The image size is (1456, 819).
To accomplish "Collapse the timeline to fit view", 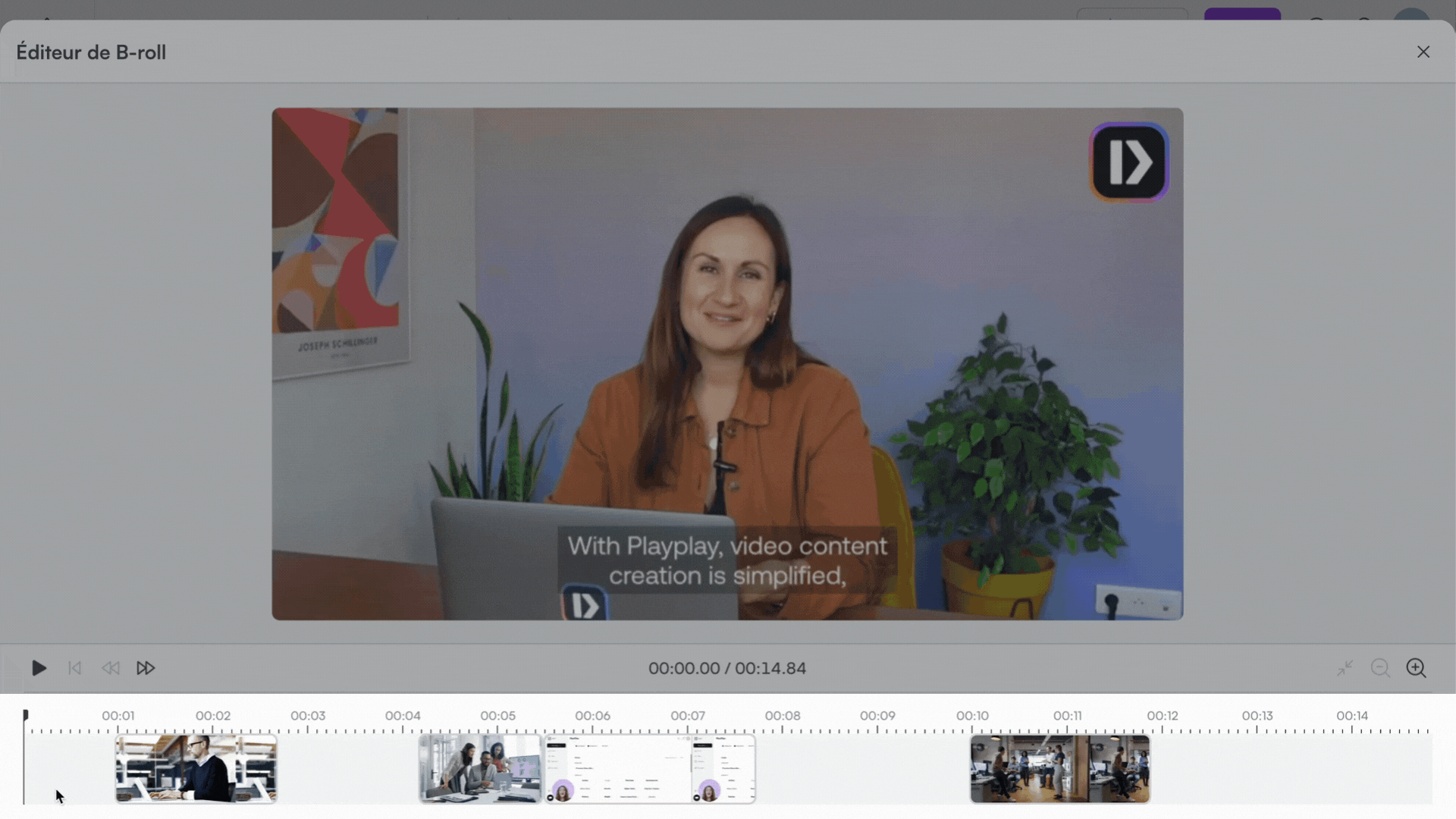I will 1345,668.
